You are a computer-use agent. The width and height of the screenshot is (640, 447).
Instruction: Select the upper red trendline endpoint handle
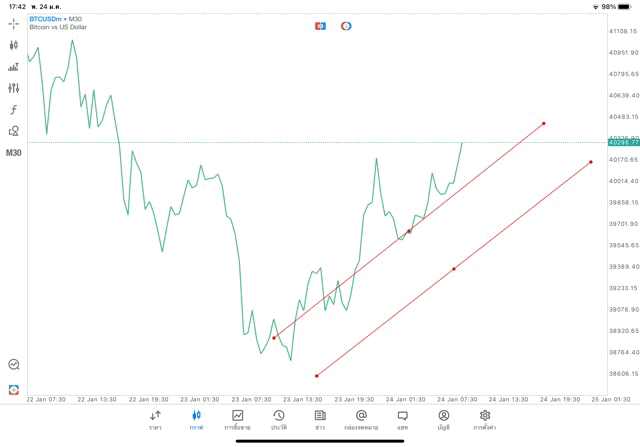(x=544, y=124)
